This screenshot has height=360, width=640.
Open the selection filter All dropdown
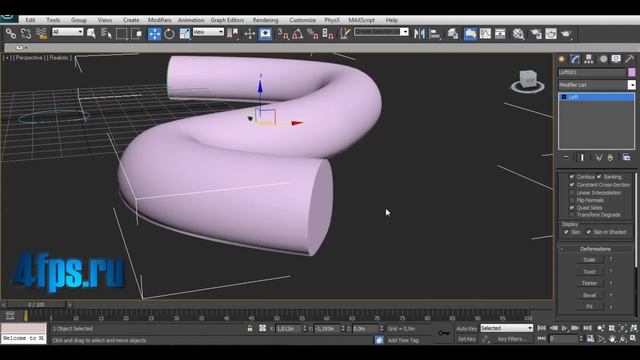point(68,31)
